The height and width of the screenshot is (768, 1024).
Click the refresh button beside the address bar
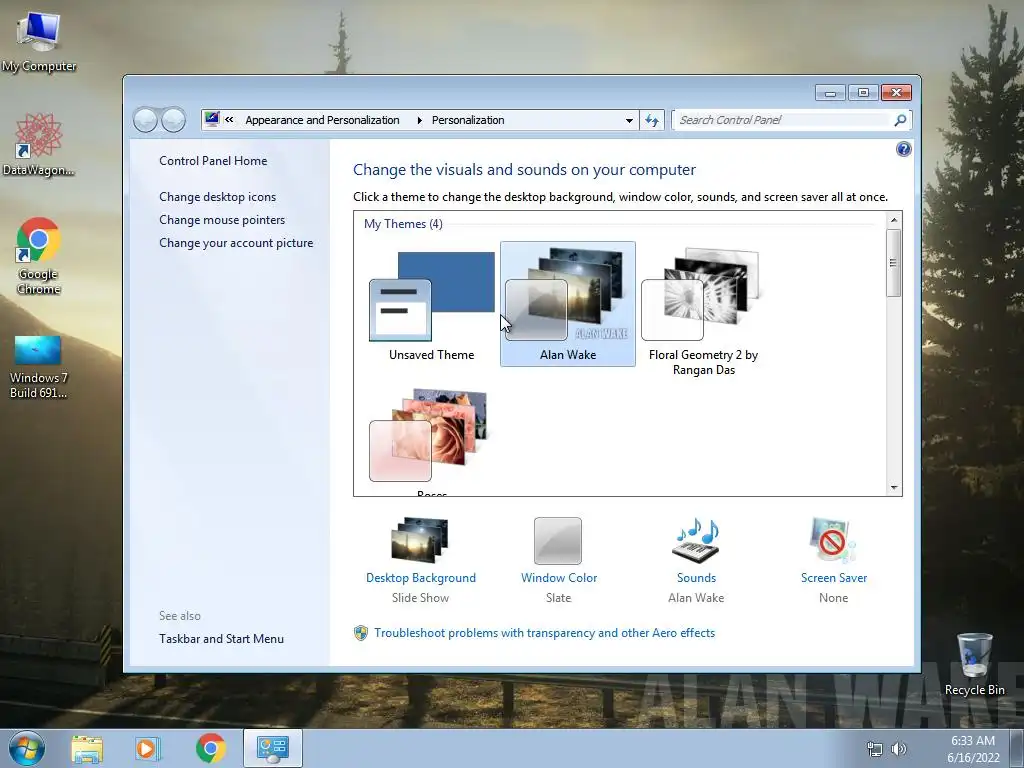click(652, 120)
